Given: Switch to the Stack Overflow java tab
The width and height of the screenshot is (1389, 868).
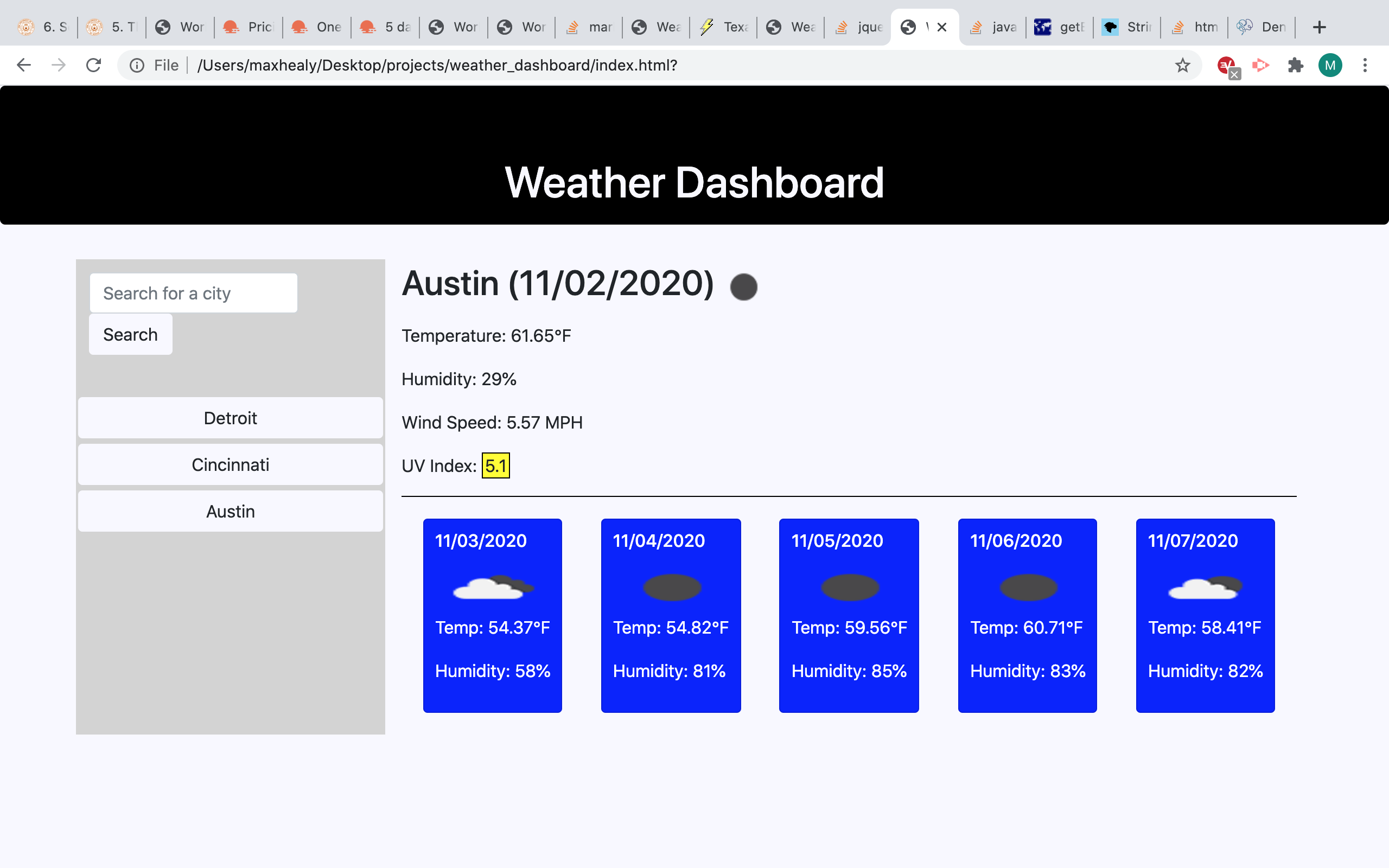Looking at the screenshot, I should tap(993, 27).
